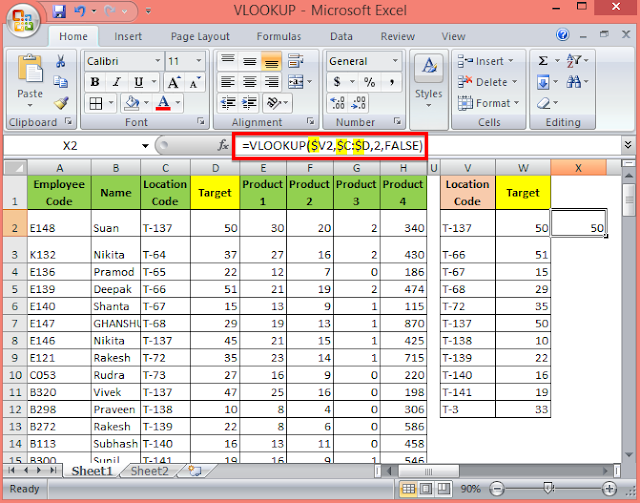Open the Data ribbon tab
The image size is (640, 503).
coord(341,36)
